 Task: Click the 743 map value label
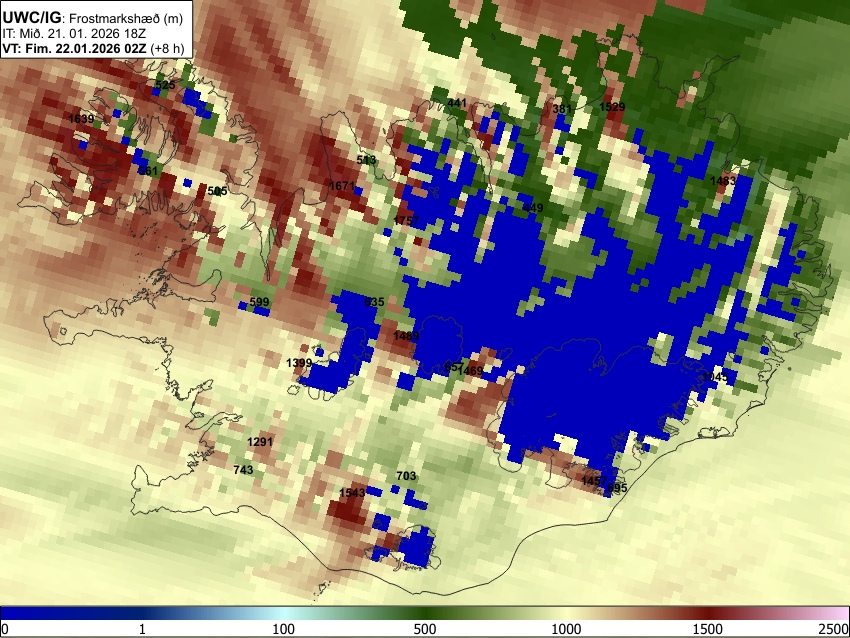(243, 469)
